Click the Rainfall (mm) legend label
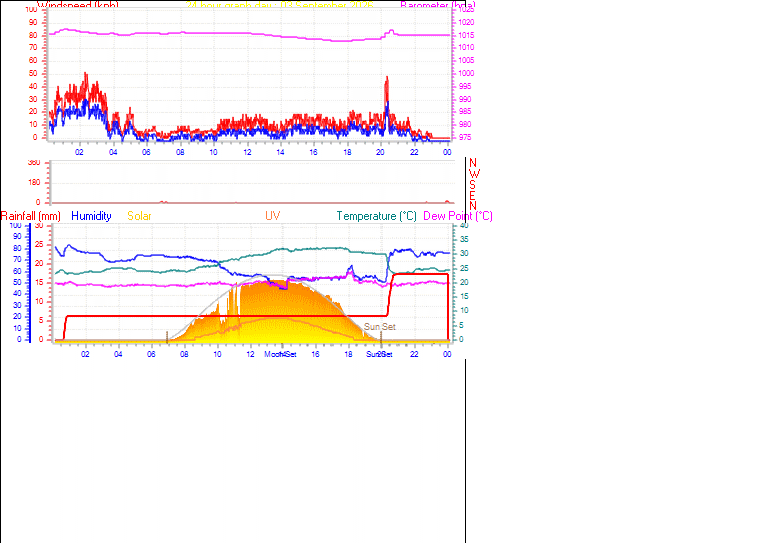The width and height of the screenshot is (761, 543). point(31,216)
